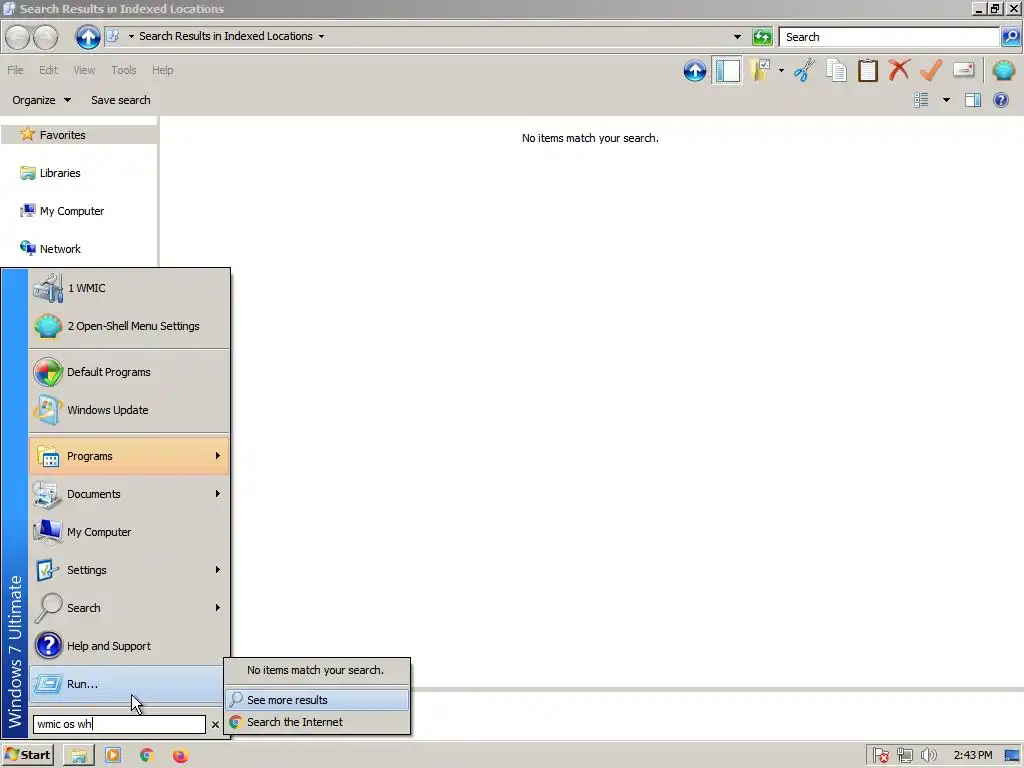
Task: Expand the Settings submenu
Action: click(x=129, y=569)
